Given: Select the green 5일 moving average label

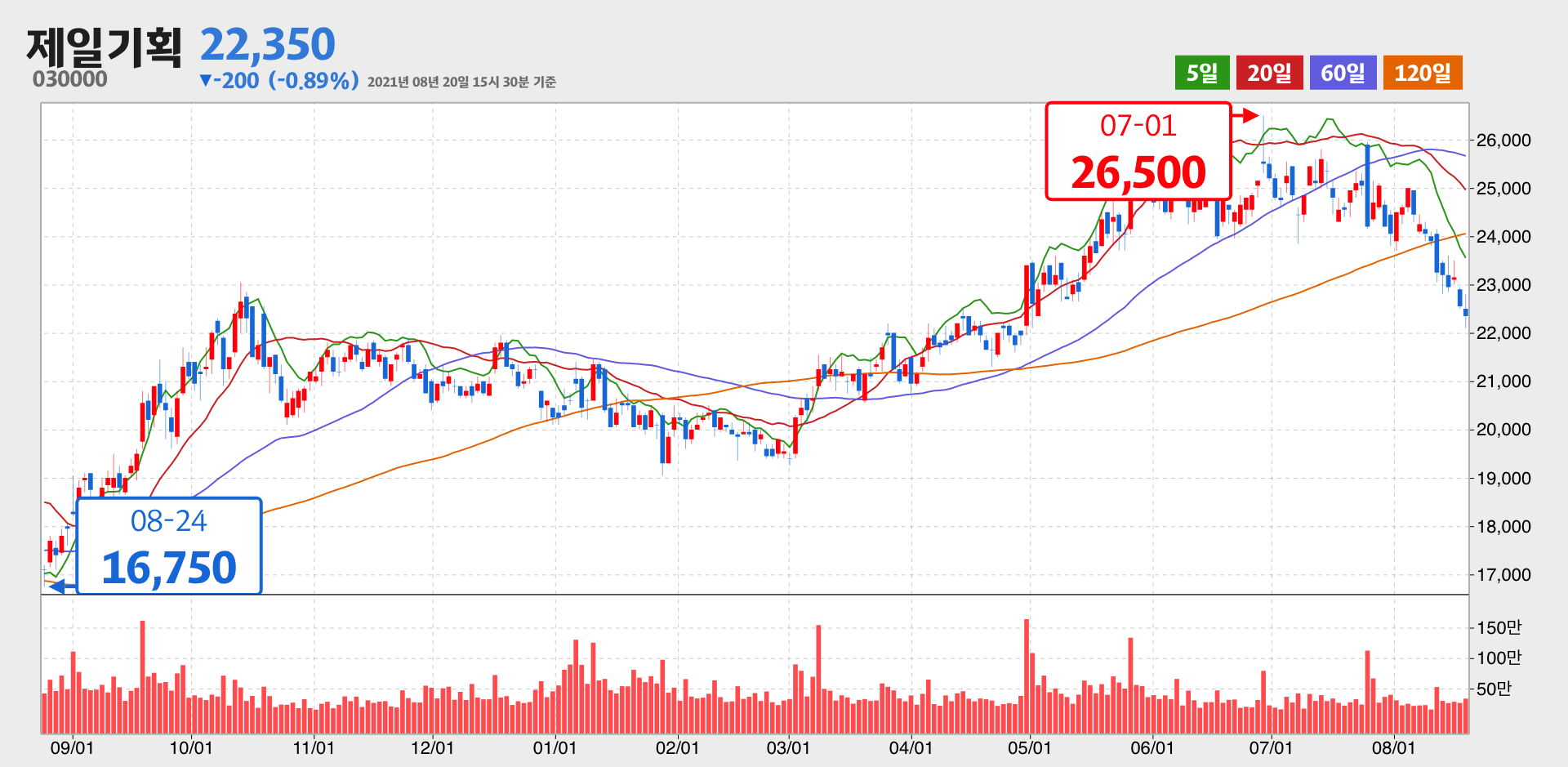Looking at the screenshot, I should point(1202,73).
